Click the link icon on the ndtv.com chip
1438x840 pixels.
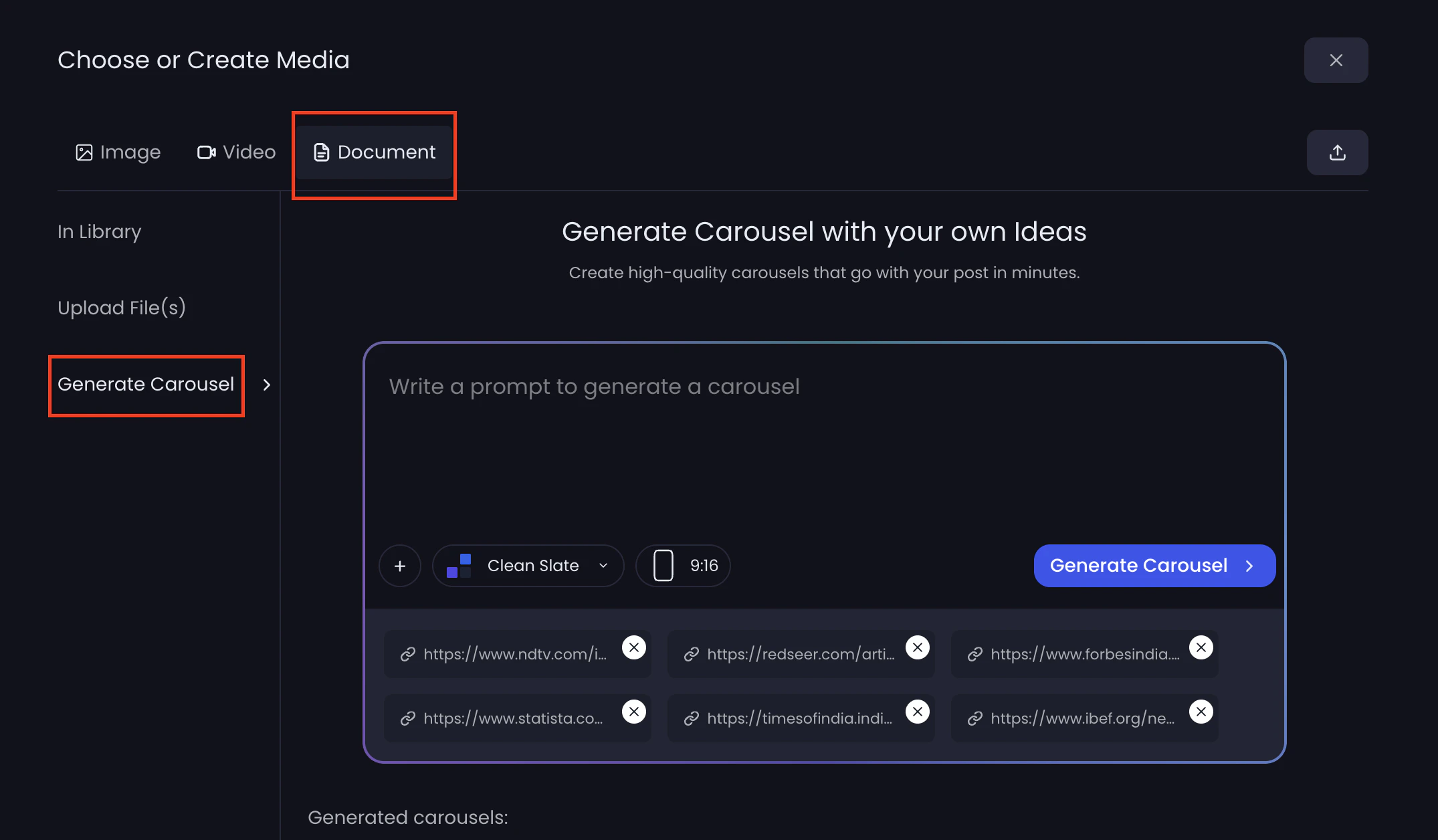[407, 653]
